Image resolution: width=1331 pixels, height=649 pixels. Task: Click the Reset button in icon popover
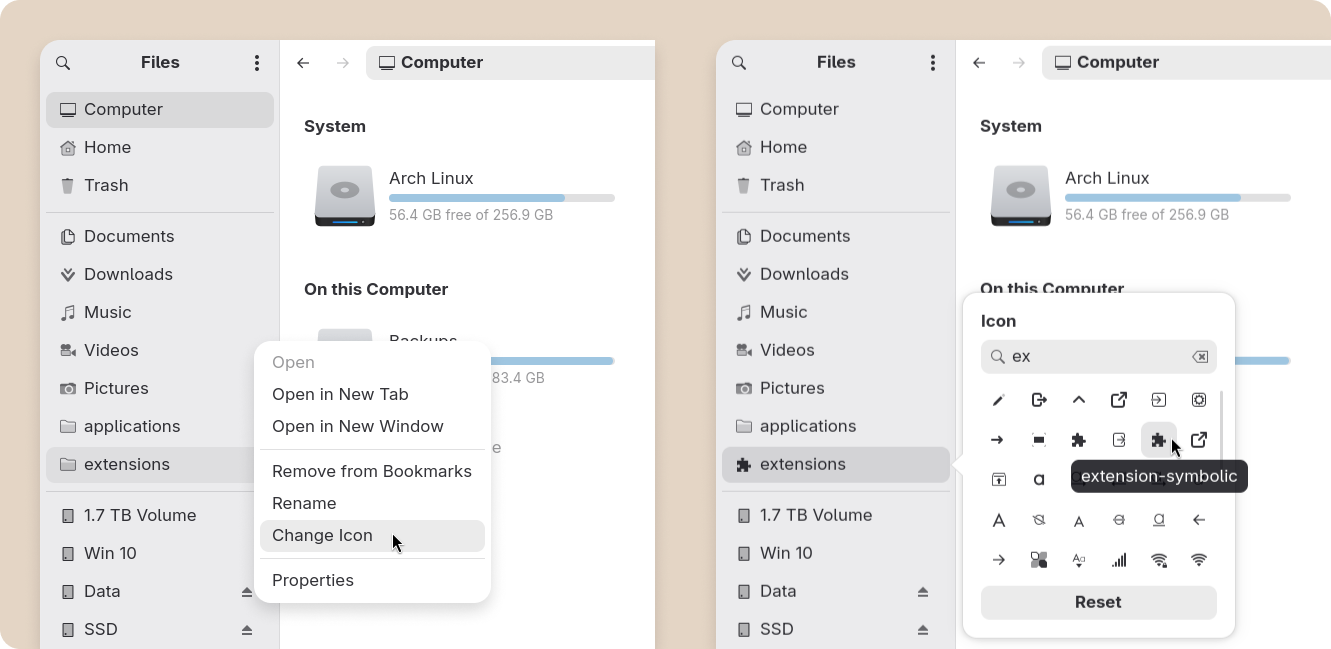tap(1098, 602)
